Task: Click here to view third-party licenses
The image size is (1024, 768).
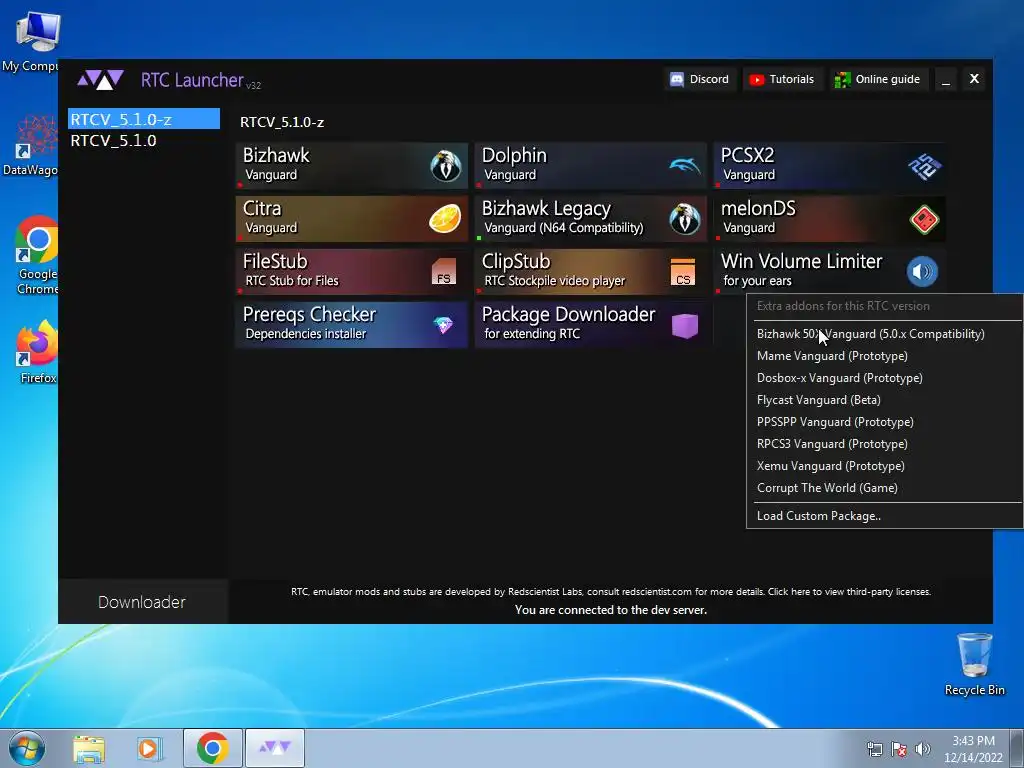Action: (849, 592)
